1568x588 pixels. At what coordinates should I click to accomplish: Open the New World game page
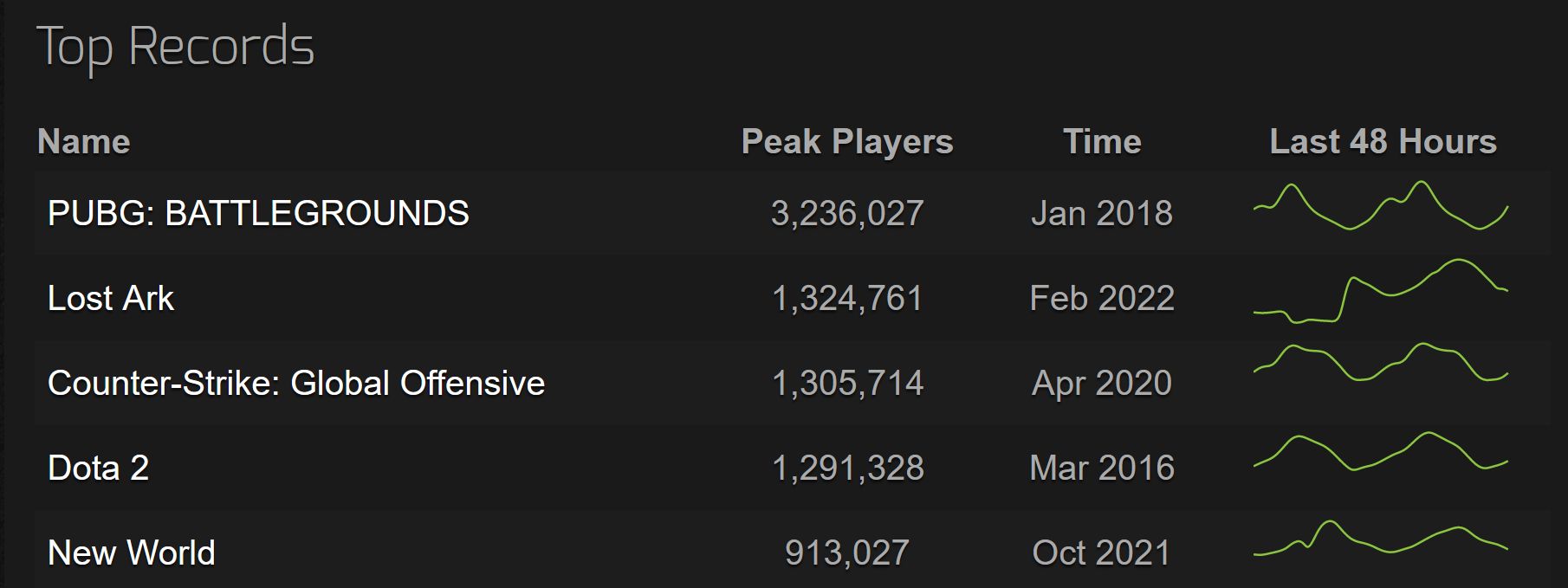[x=132, y=552]
